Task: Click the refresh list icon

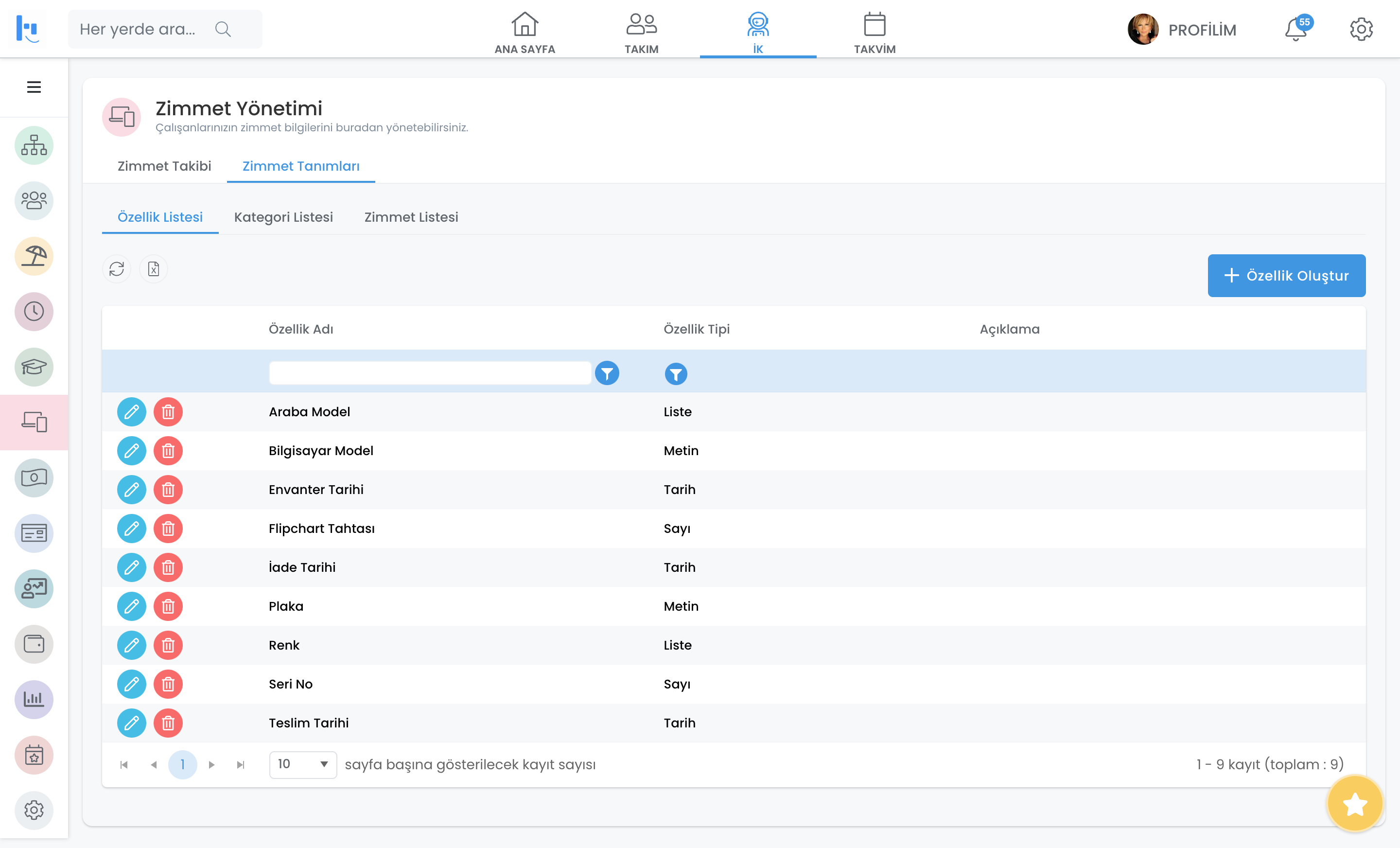Action: point(117,269)
